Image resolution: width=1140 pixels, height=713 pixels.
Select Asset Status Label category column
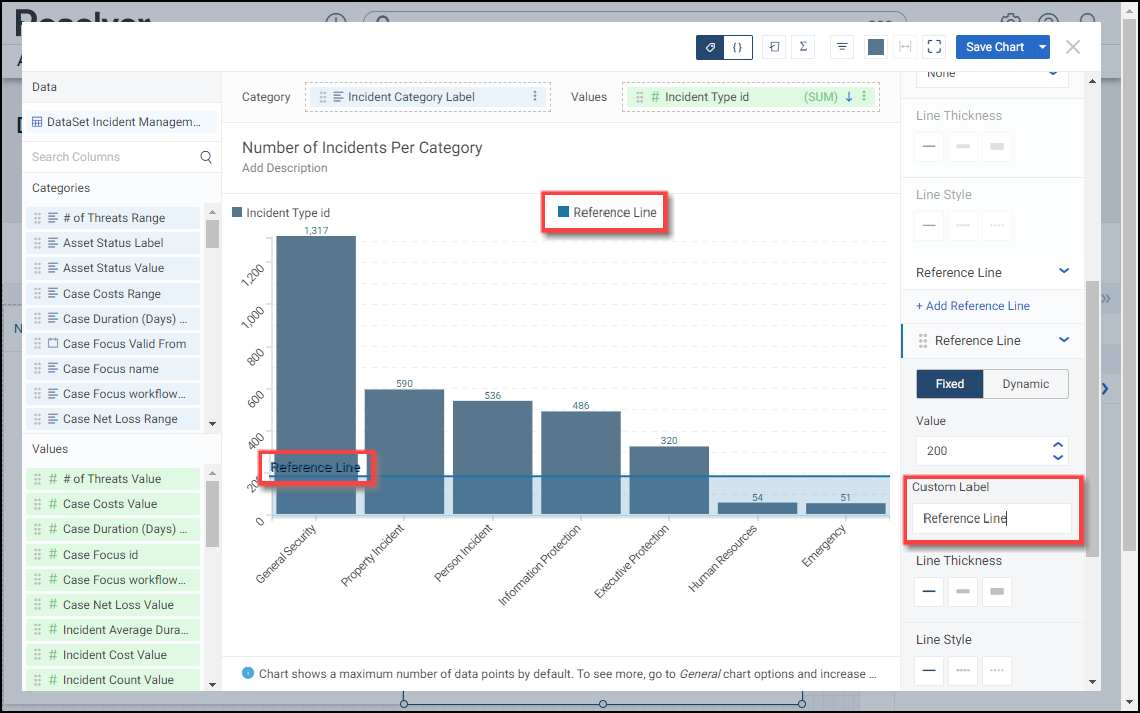point(113,243)
